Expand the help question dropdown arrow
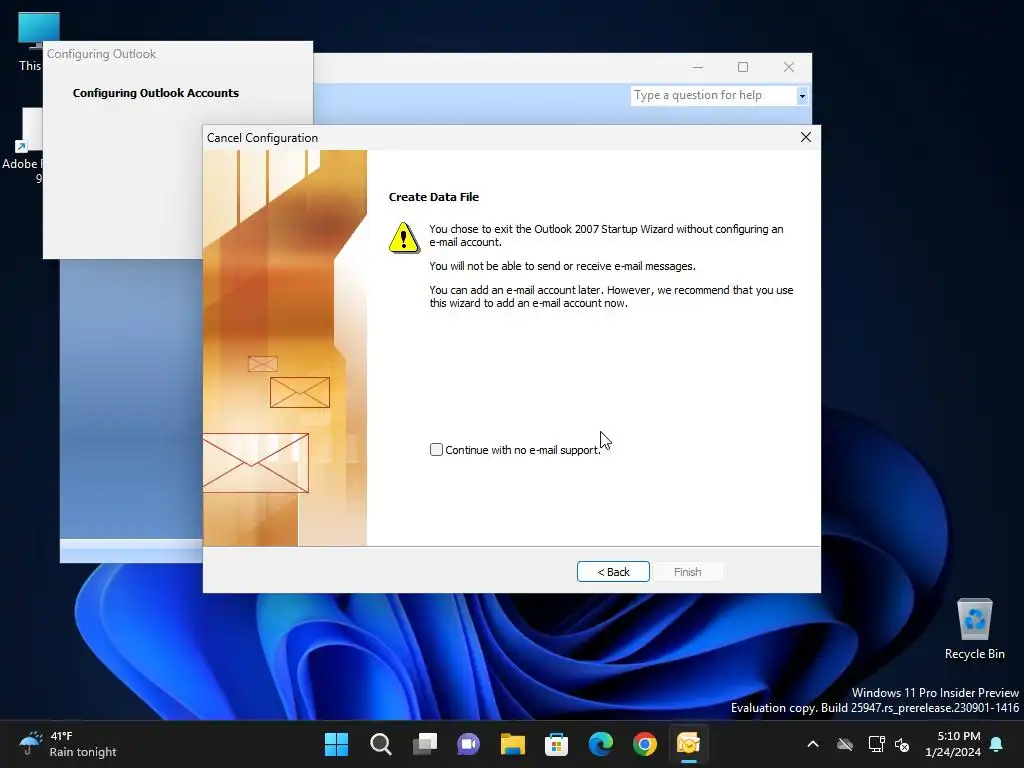 (802, 96)
